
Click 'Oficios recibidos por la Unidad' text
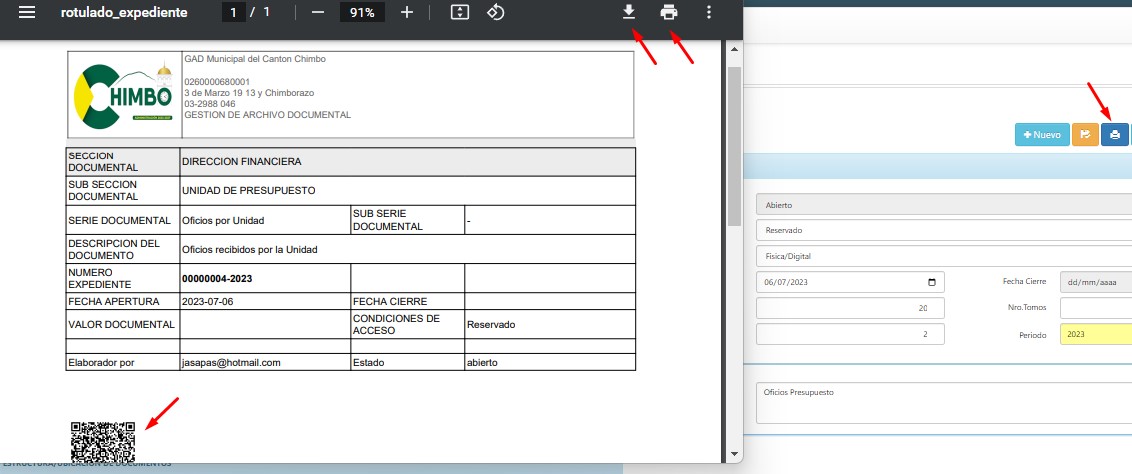[250, 250]
